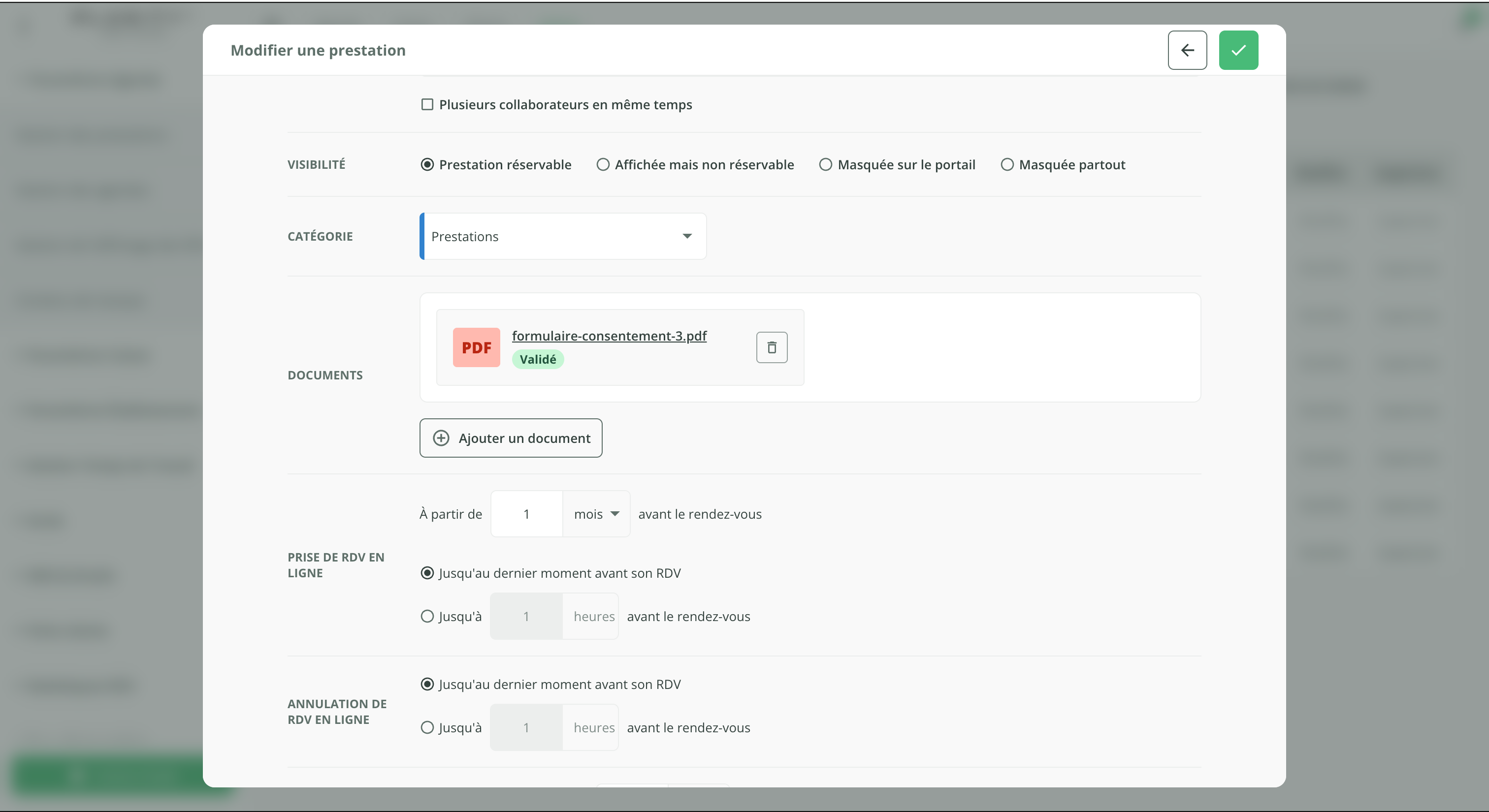Open formulaire-consentement-3.pdf link

609,336
